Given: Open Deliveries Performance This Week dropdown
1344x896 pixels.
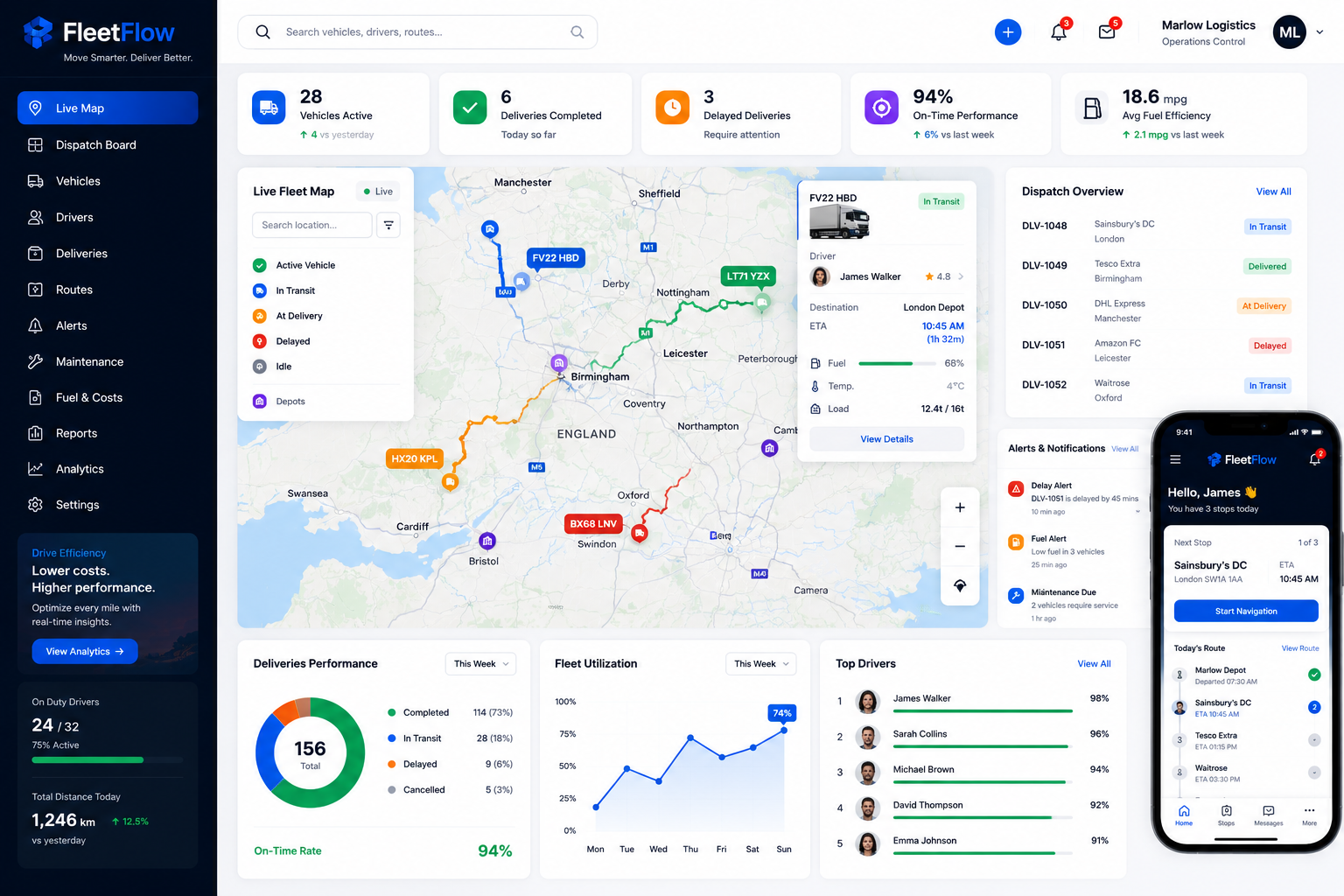Looking at the screenshot, I should pyautogui.click(x=480, y=663).
